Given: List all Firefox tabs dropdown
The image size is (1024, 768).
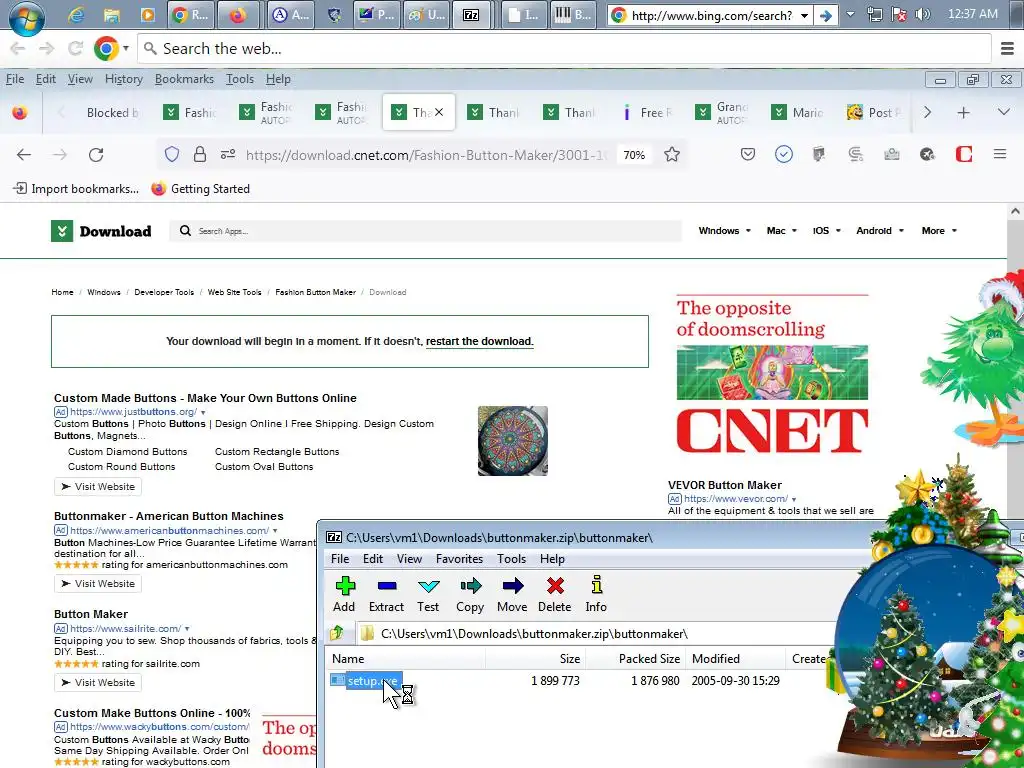Looking at the screenshot, I should (1004, 112).
